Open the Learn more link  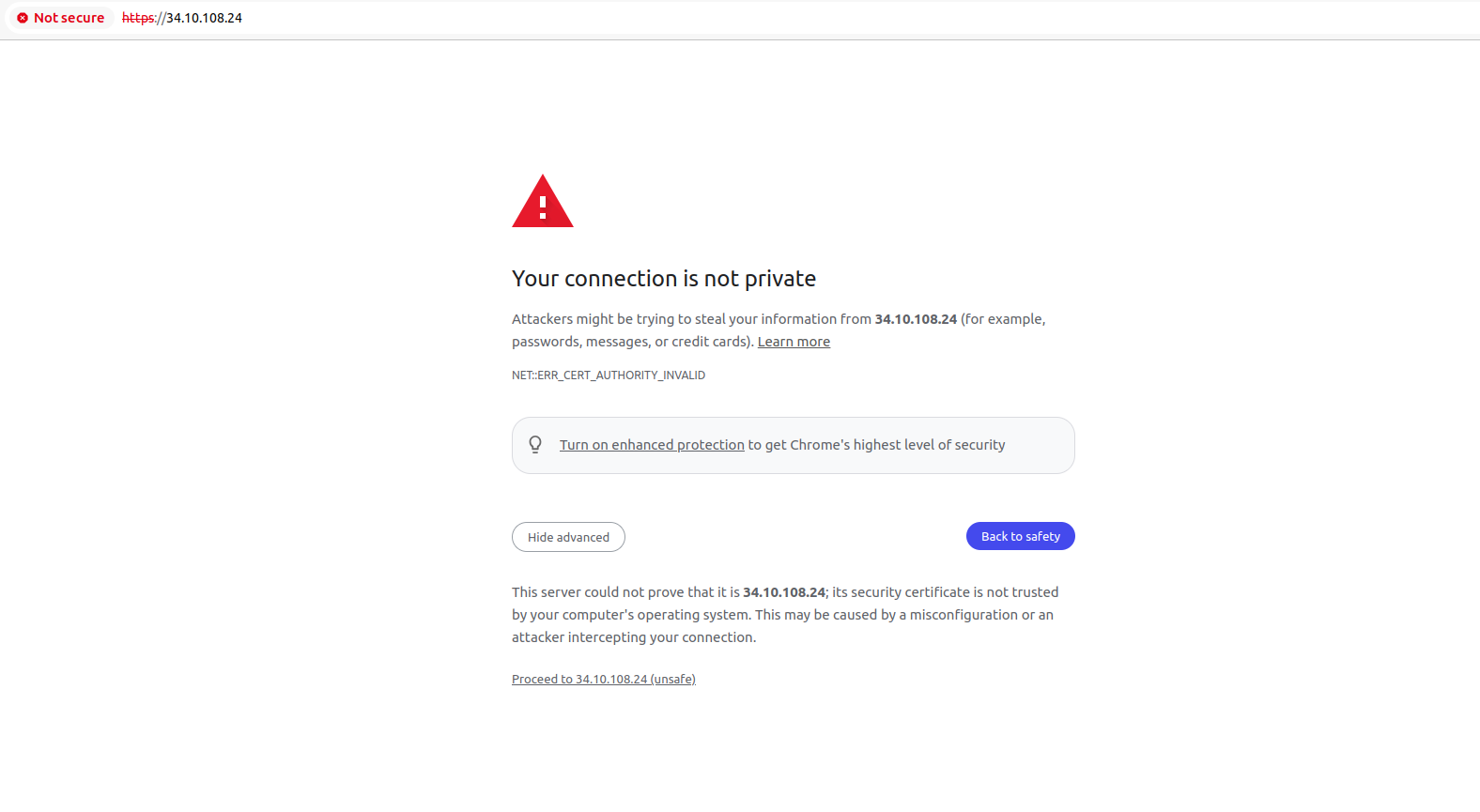(794, 342)
